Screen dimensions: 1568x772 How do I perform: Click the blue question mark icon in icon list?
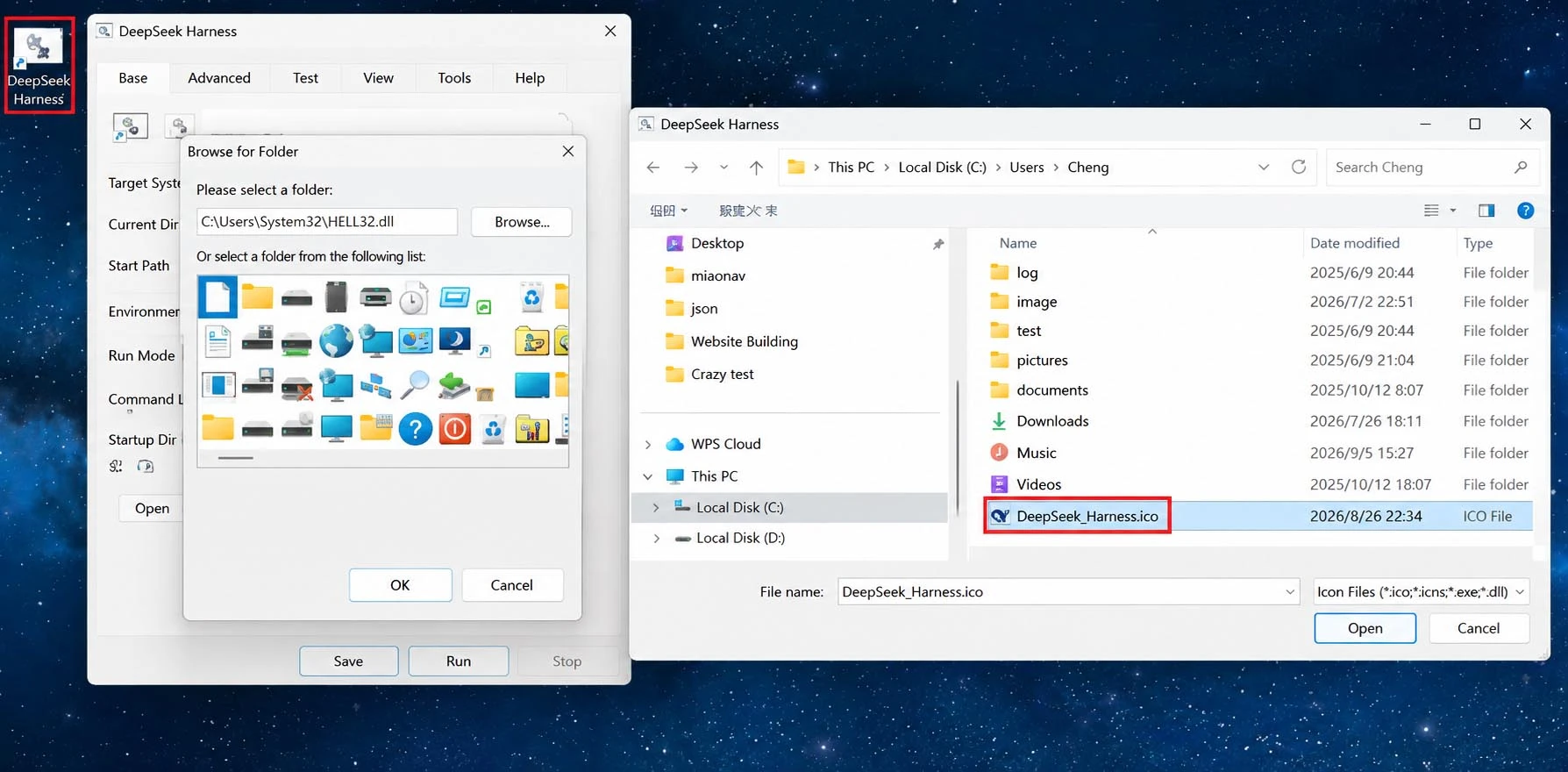(x=415, y=429)
